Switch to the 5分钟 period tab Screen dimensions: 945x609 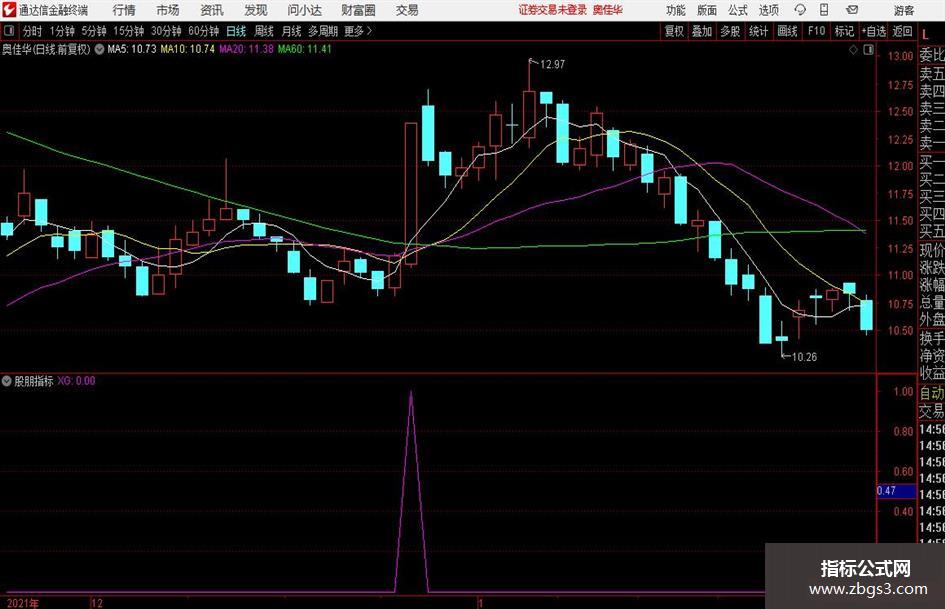94,31
